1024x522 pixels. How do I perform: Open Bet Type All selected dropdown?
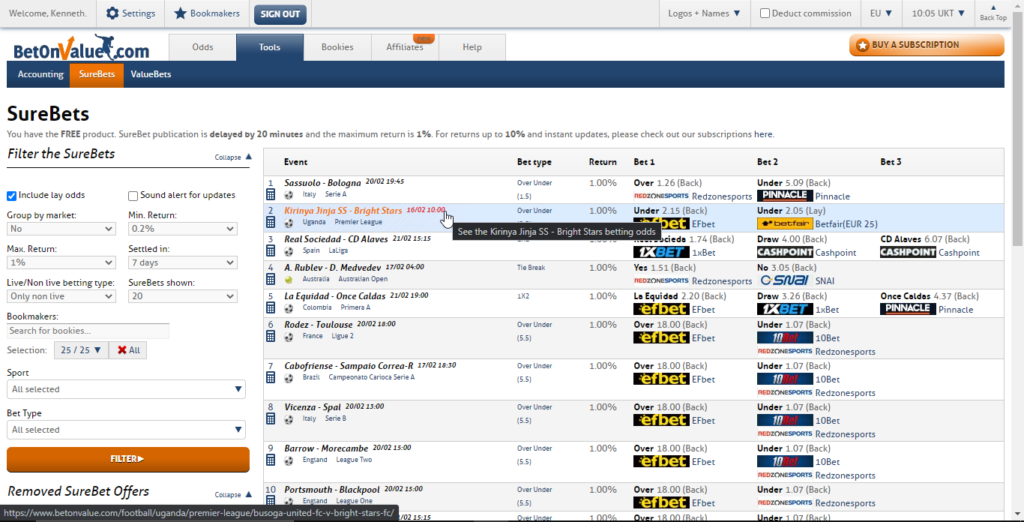click(126, 430)
